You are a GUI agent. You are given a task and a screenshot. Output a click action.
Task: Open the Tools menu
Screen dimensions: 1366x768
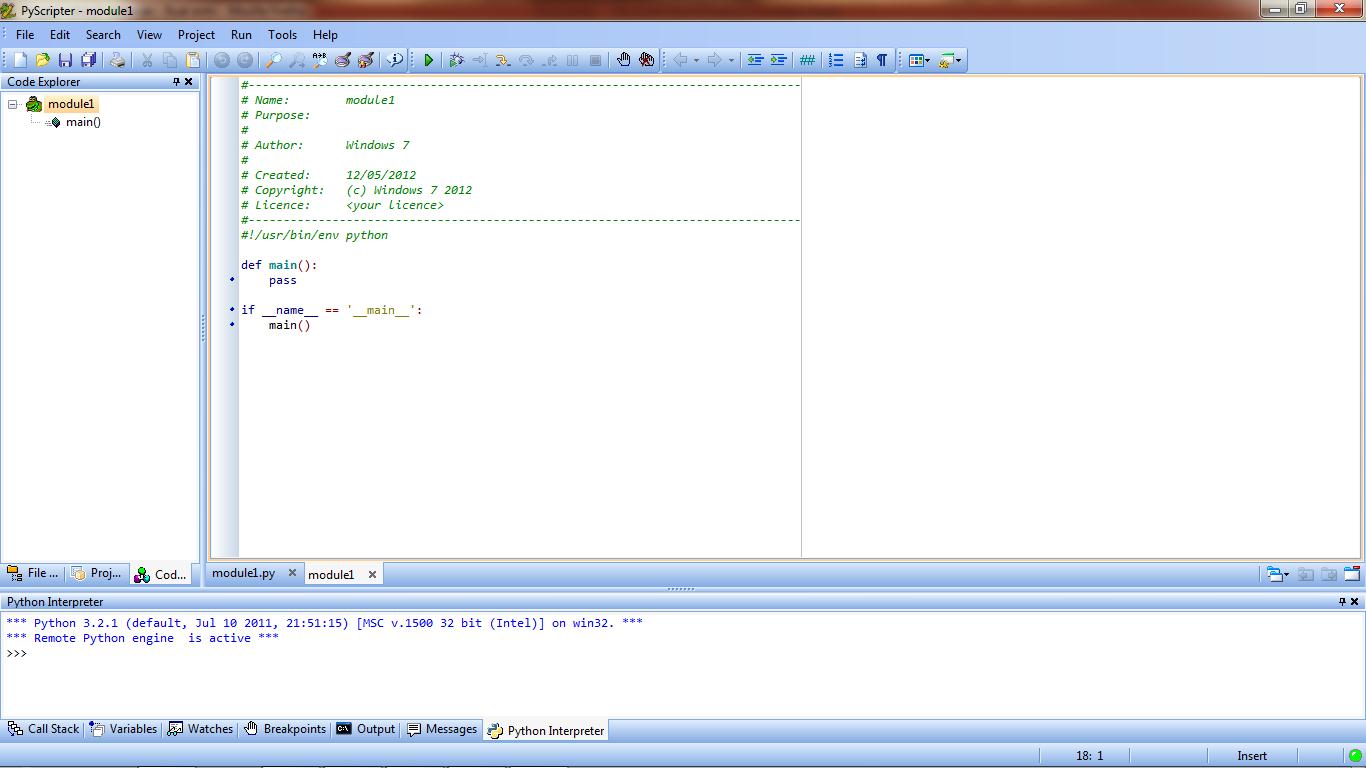tap(282, 34)
